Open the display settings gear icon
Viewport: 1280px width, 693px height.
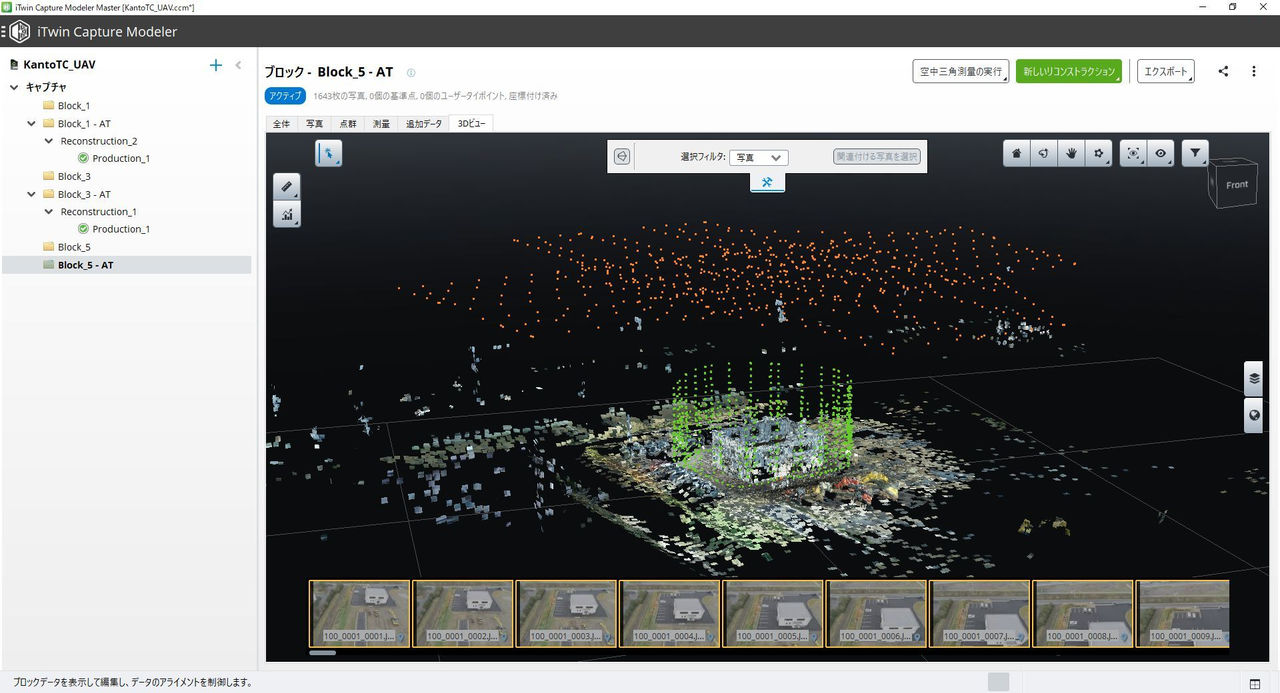tap(1098, 153)
